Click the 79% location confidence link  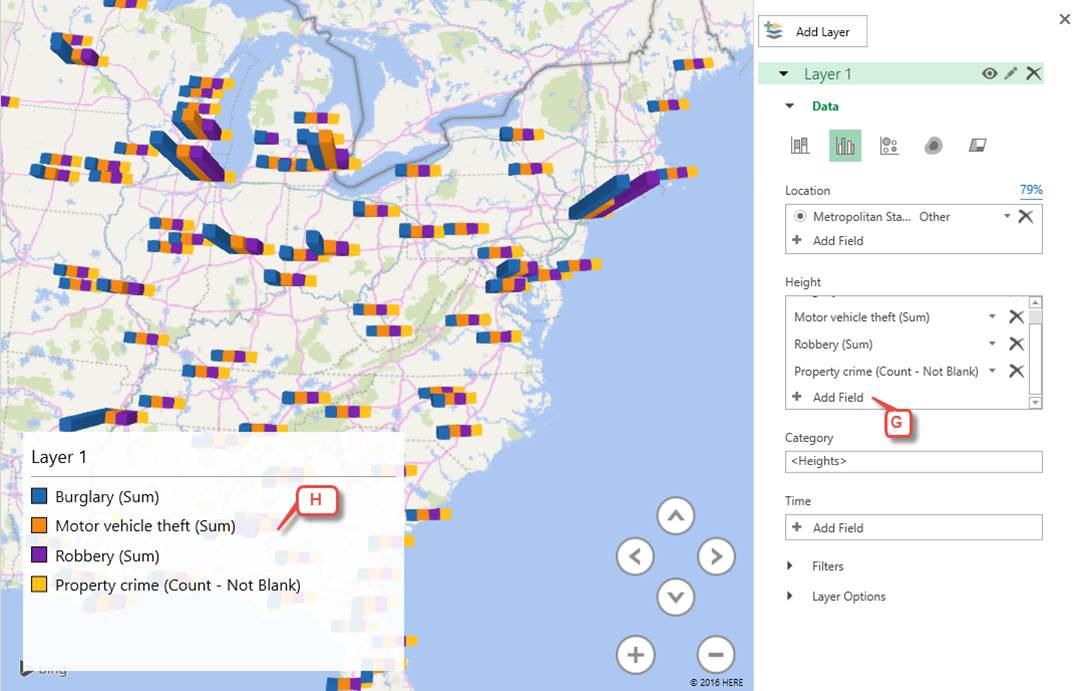(1031, 189)
